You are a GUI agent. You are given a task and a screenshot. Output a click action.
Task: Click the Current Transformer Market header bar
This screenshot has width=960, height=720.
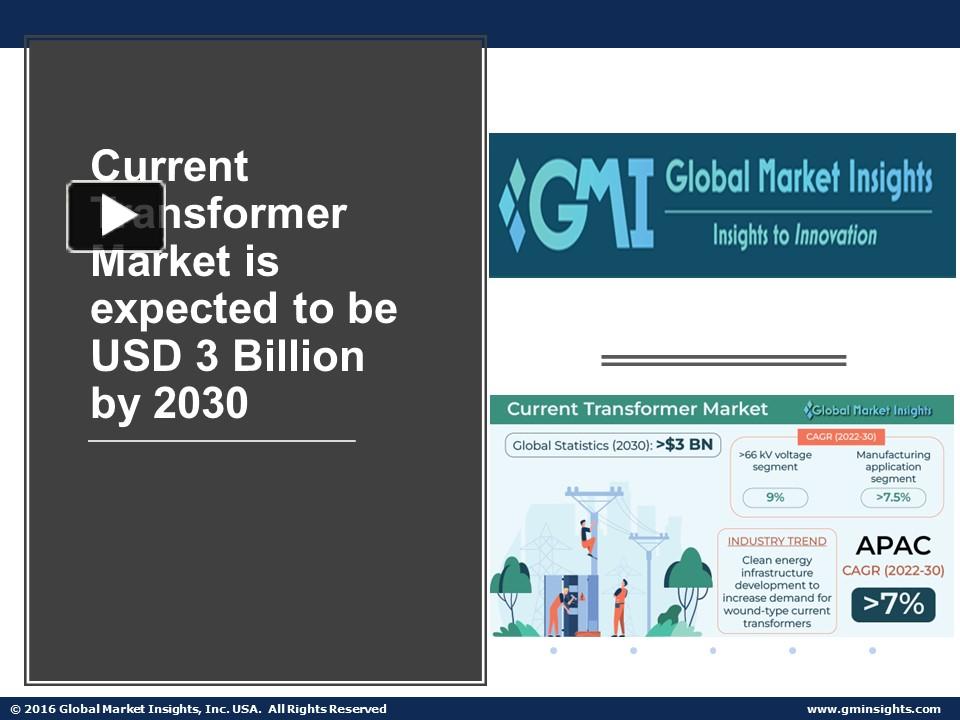637,409
